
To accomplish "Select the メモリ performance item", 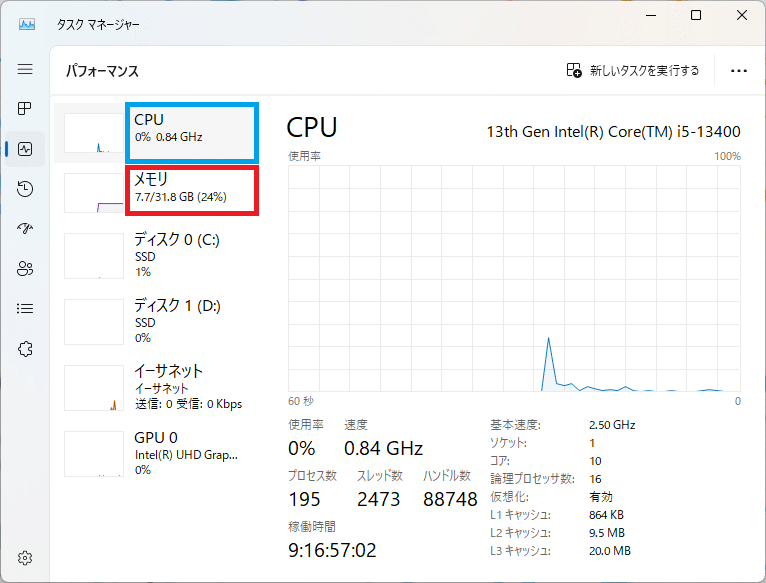I will [x=156, y=191].
